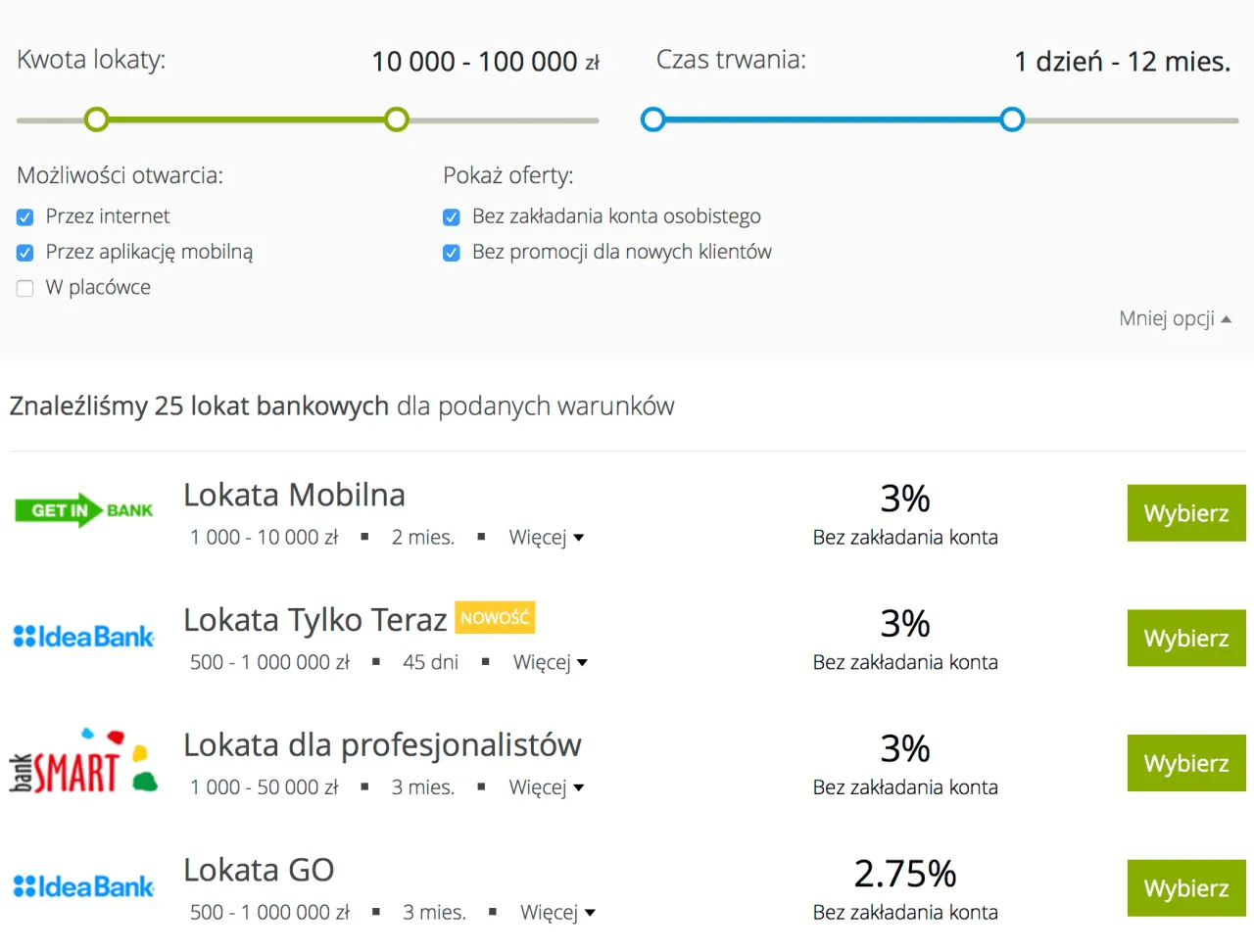The height and width of the screenshot is (952, 1254).
Task: Click the Getin Bank logo
Action: pos(83,510)
